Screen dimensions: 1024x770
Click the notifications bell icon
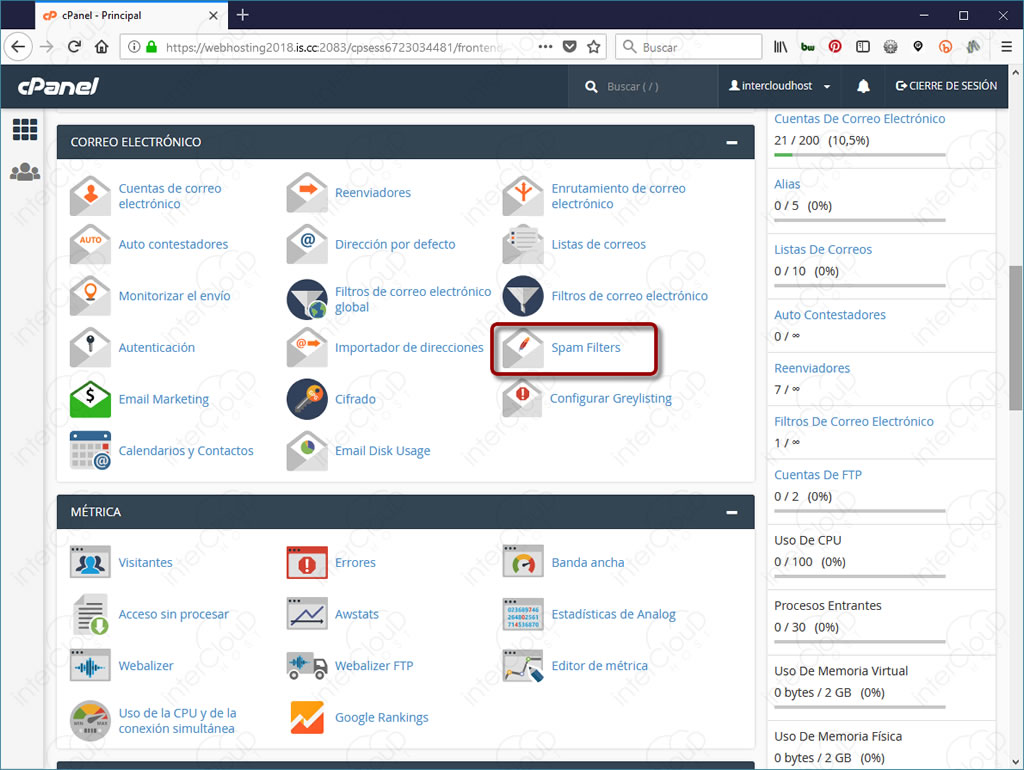pos(863,86)
